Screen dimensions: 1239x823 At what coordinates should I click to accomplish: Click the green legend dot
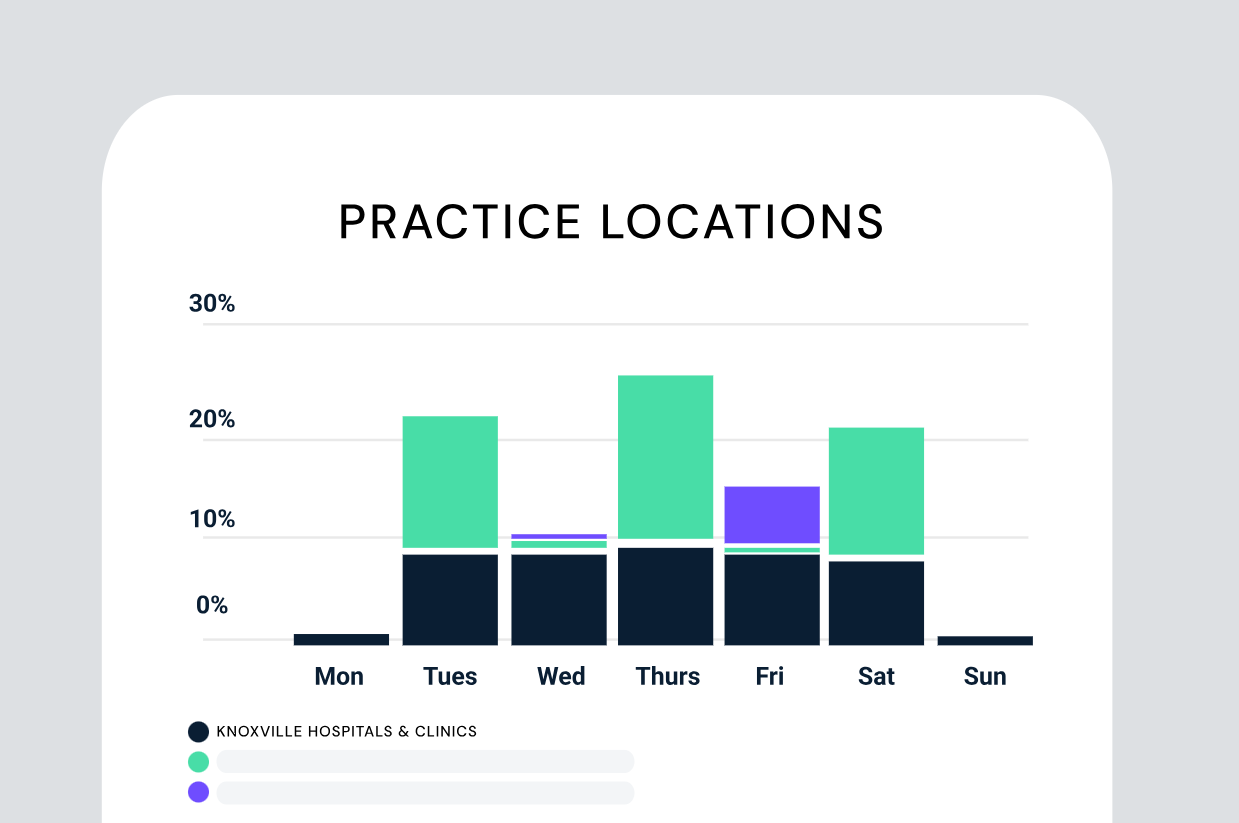pos(198,762)
